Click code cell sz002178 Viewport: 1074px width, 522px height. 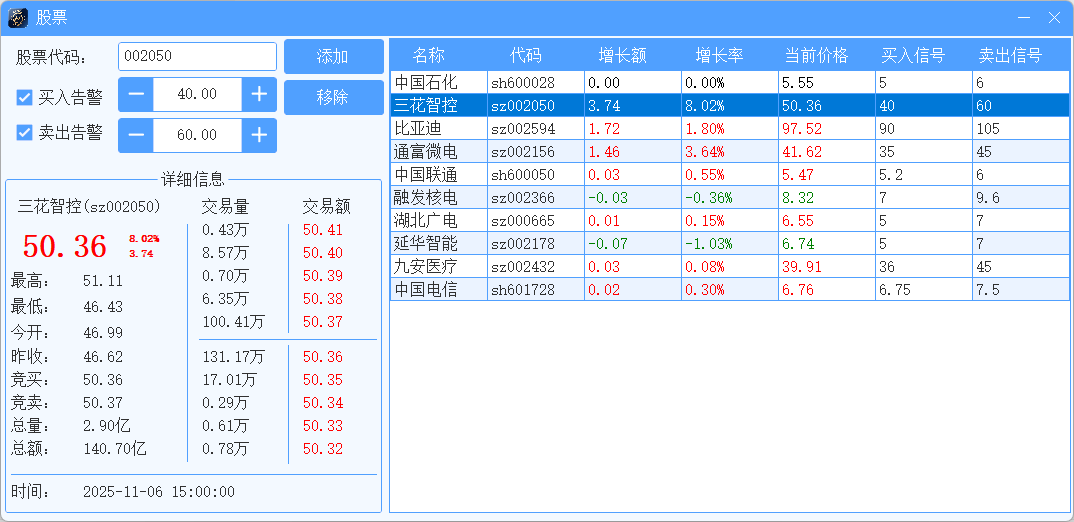536,243
